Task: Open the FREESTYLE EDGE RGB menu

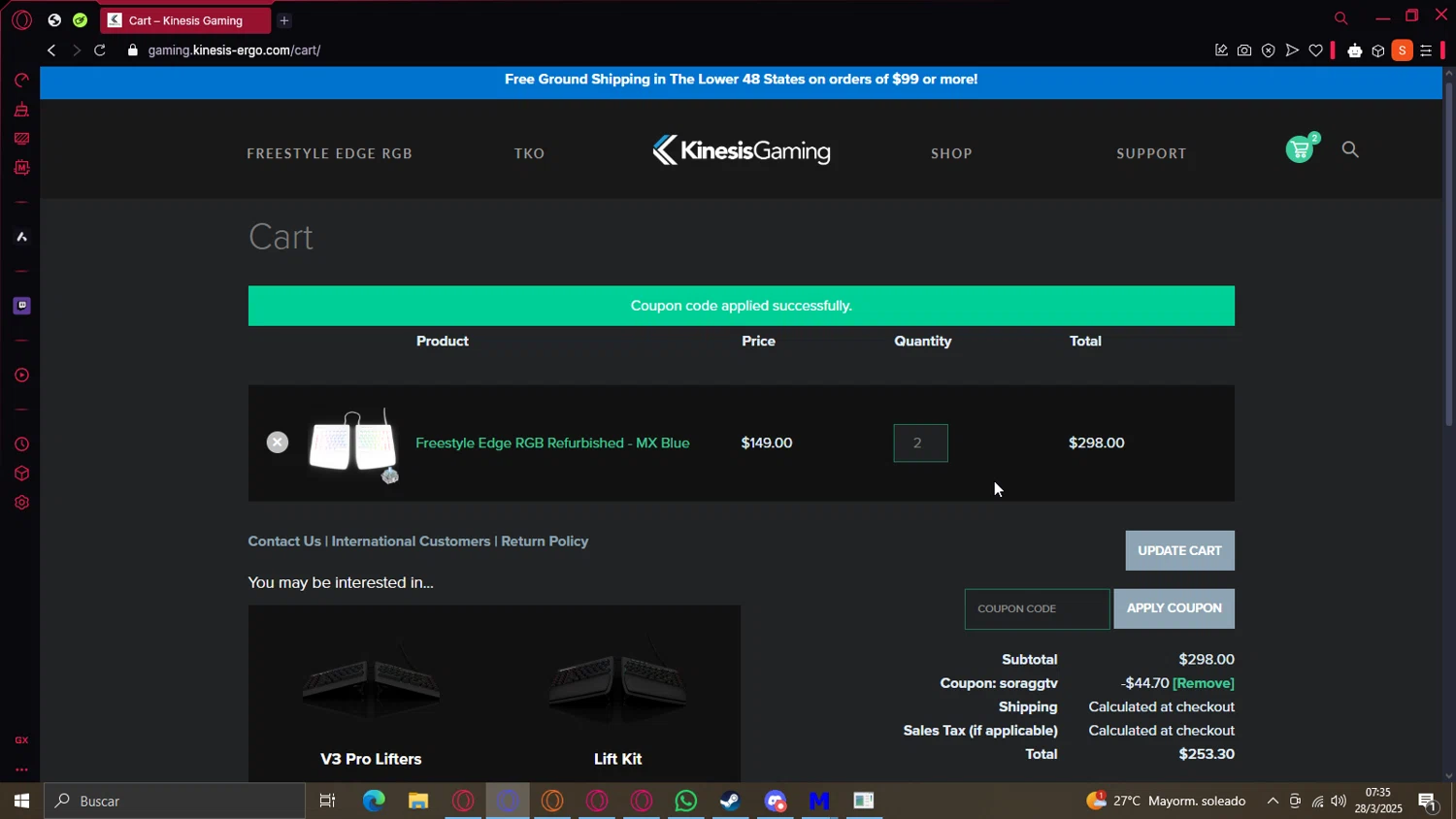Action: point(330,153)
